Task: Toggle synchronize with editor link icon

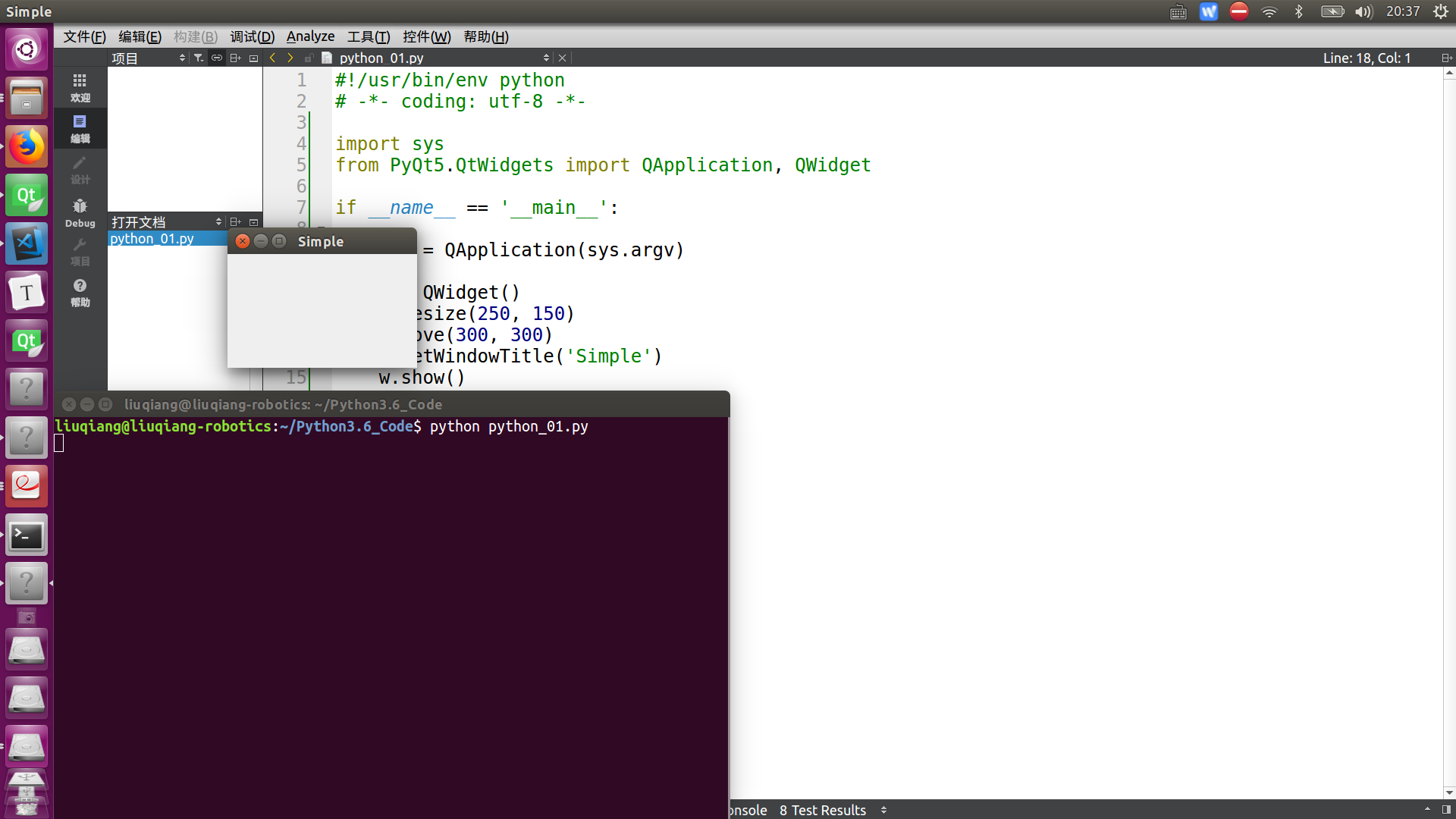Action: tap(217, 58)
